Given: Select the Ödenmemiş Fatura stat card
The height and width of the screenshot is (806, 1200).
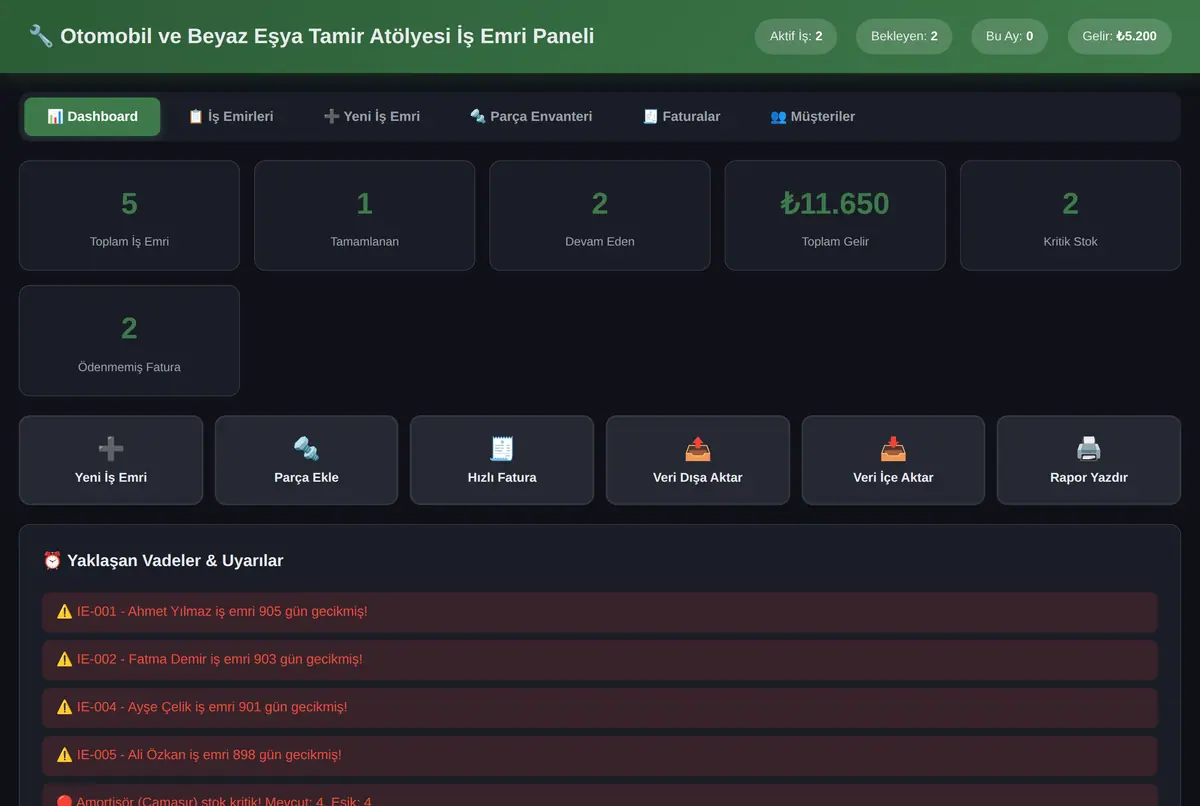Looking at the screenshot, I should pos(129,341).
